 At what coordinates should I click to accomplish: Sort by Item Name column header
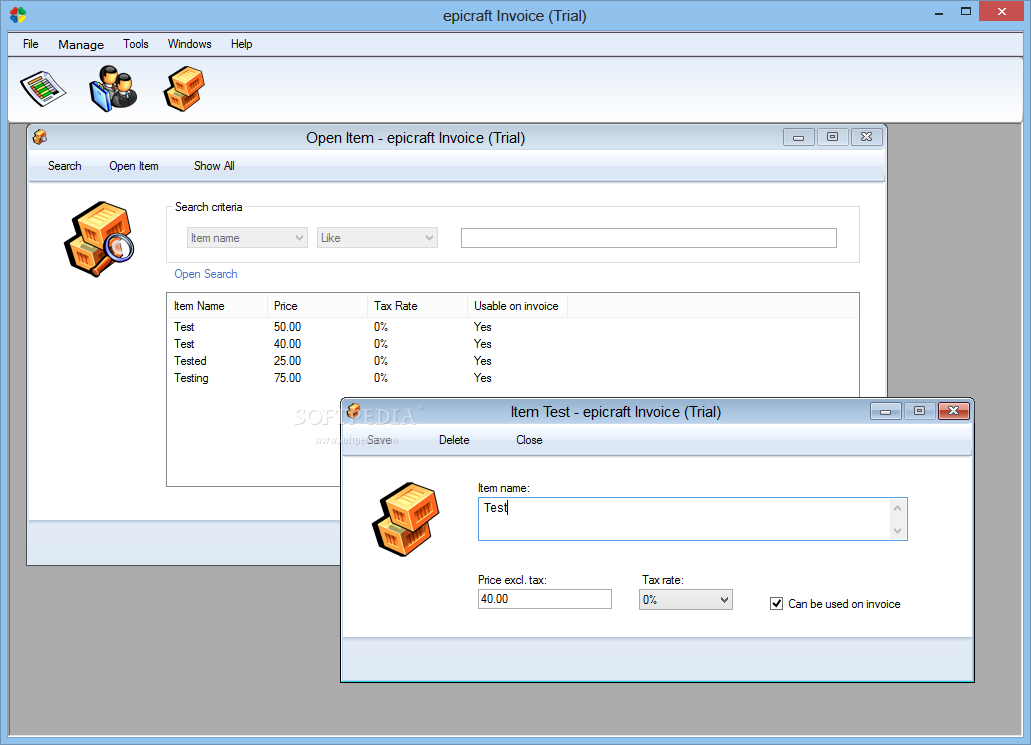pos(217,306)
